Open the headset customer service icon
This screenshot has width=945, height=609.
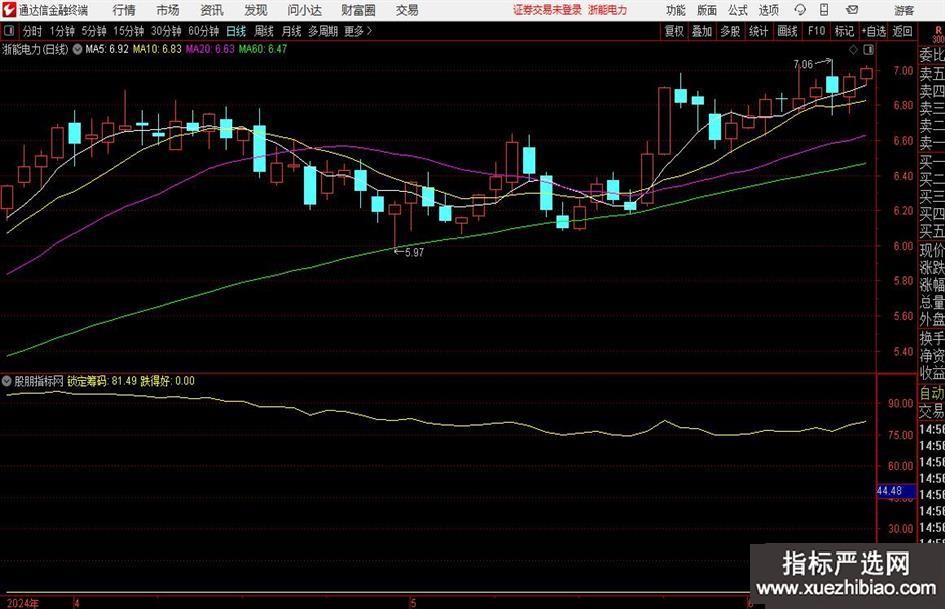(800, 10)
